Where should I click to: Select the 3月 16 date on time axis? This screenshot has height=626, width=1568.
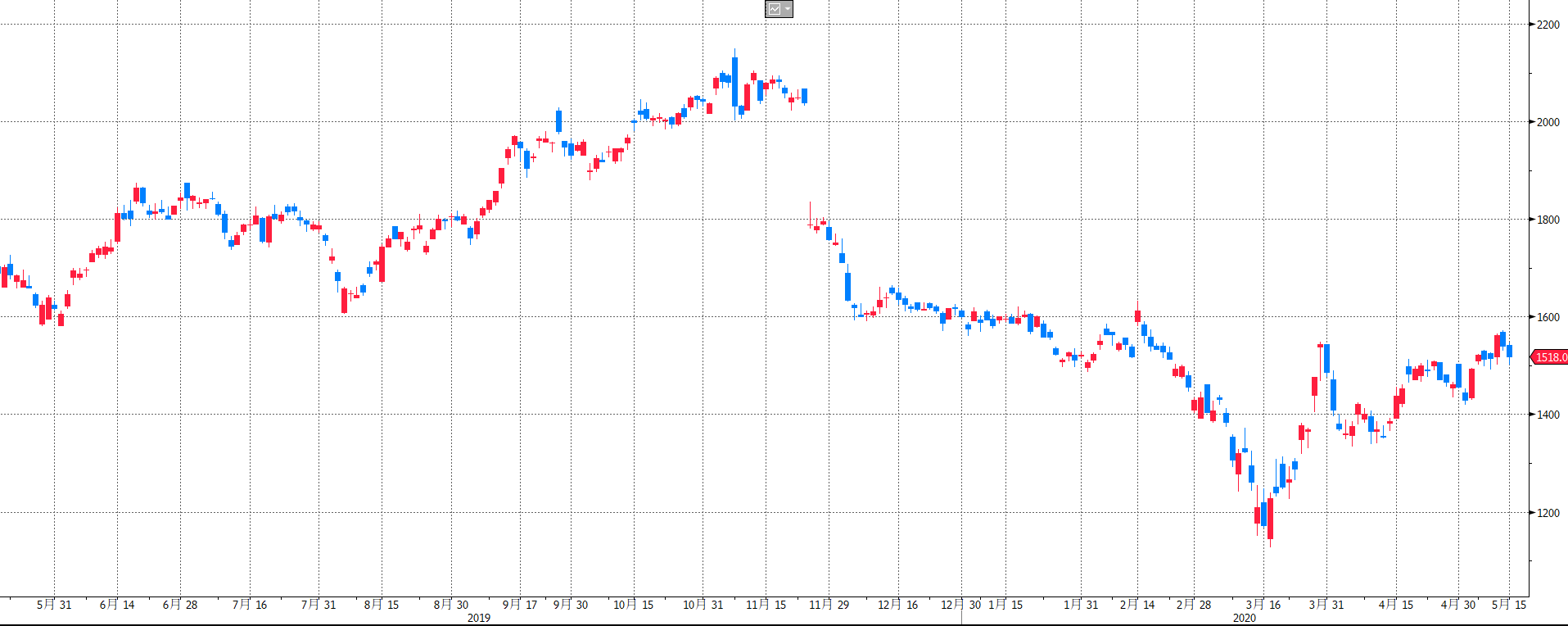coord(1263,605)
